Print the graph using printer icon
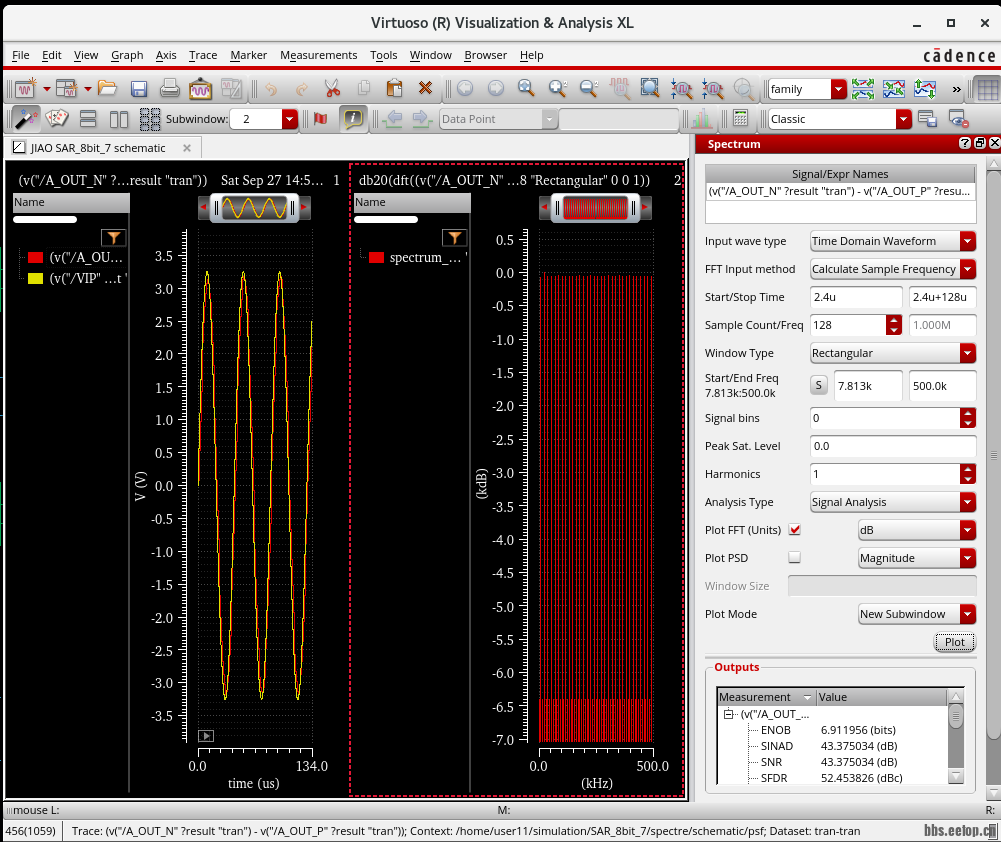 coord(169,88)
